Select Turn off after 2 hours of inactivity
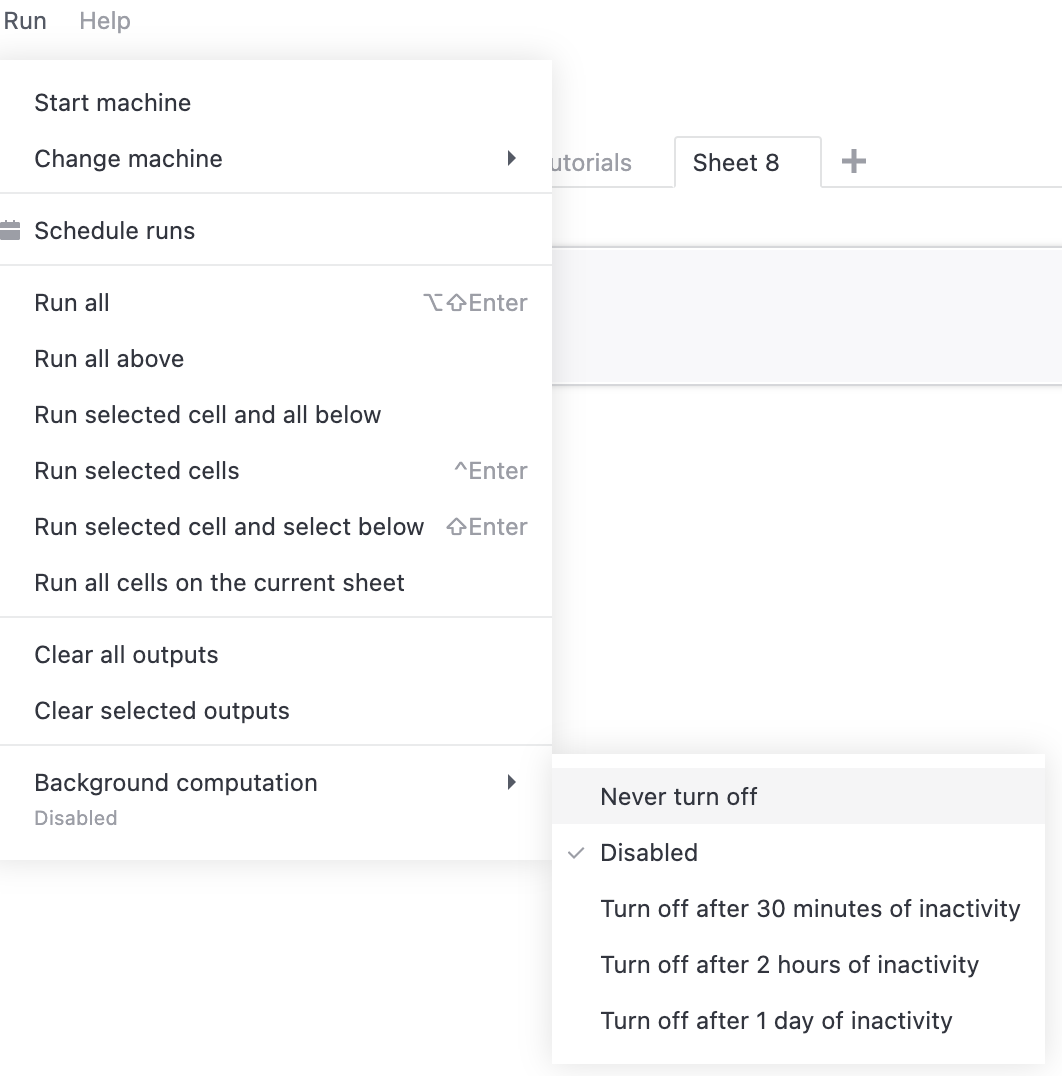 pos(789,965)
